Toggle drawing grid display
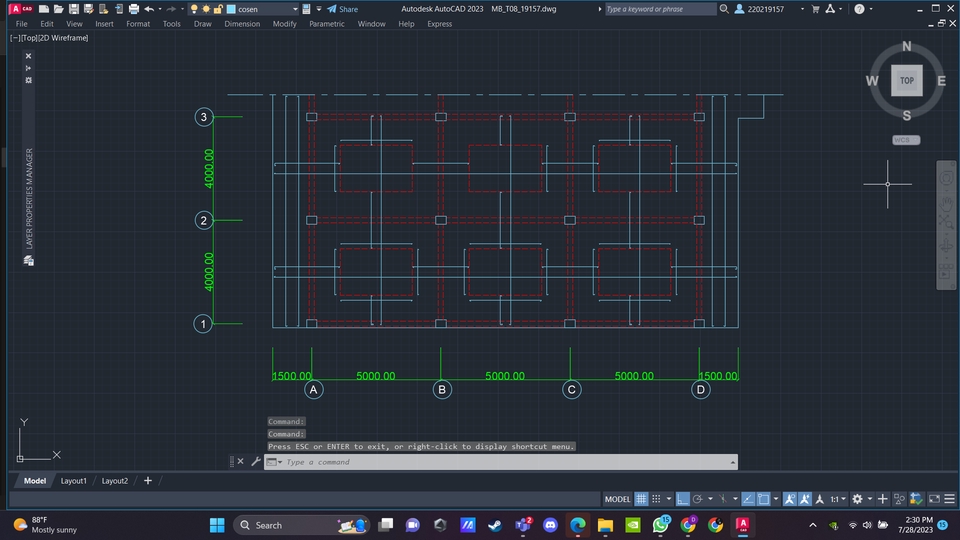Viewport: 960px width, 540px height. [640, 499]
